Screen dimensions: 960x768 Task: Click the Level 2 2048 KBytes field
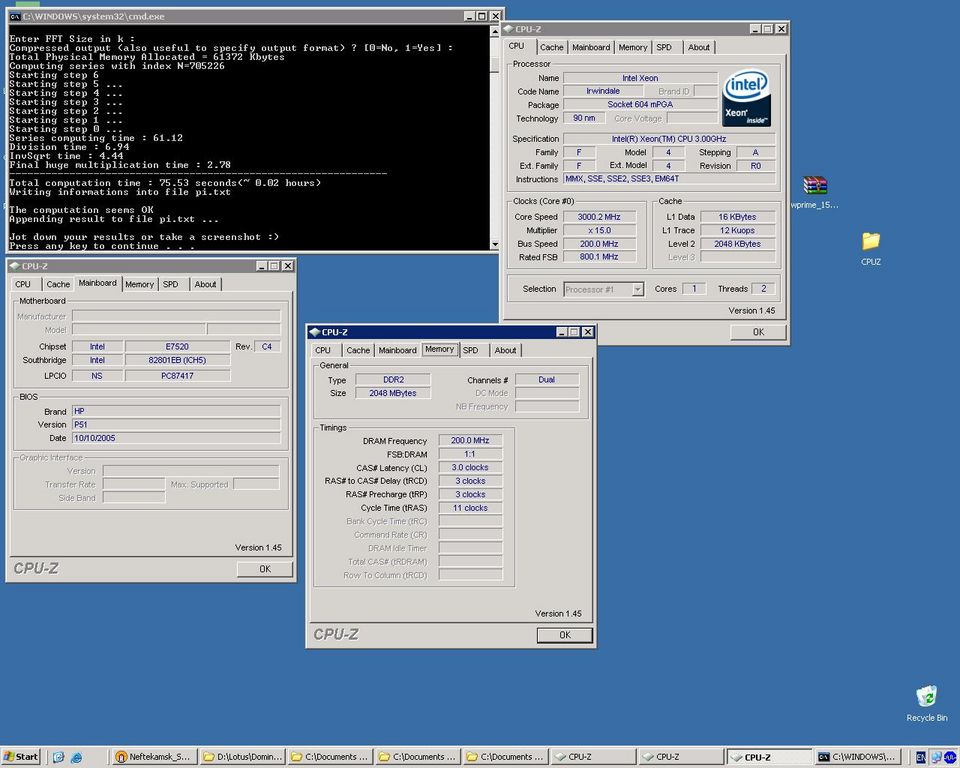coord(737,244)
